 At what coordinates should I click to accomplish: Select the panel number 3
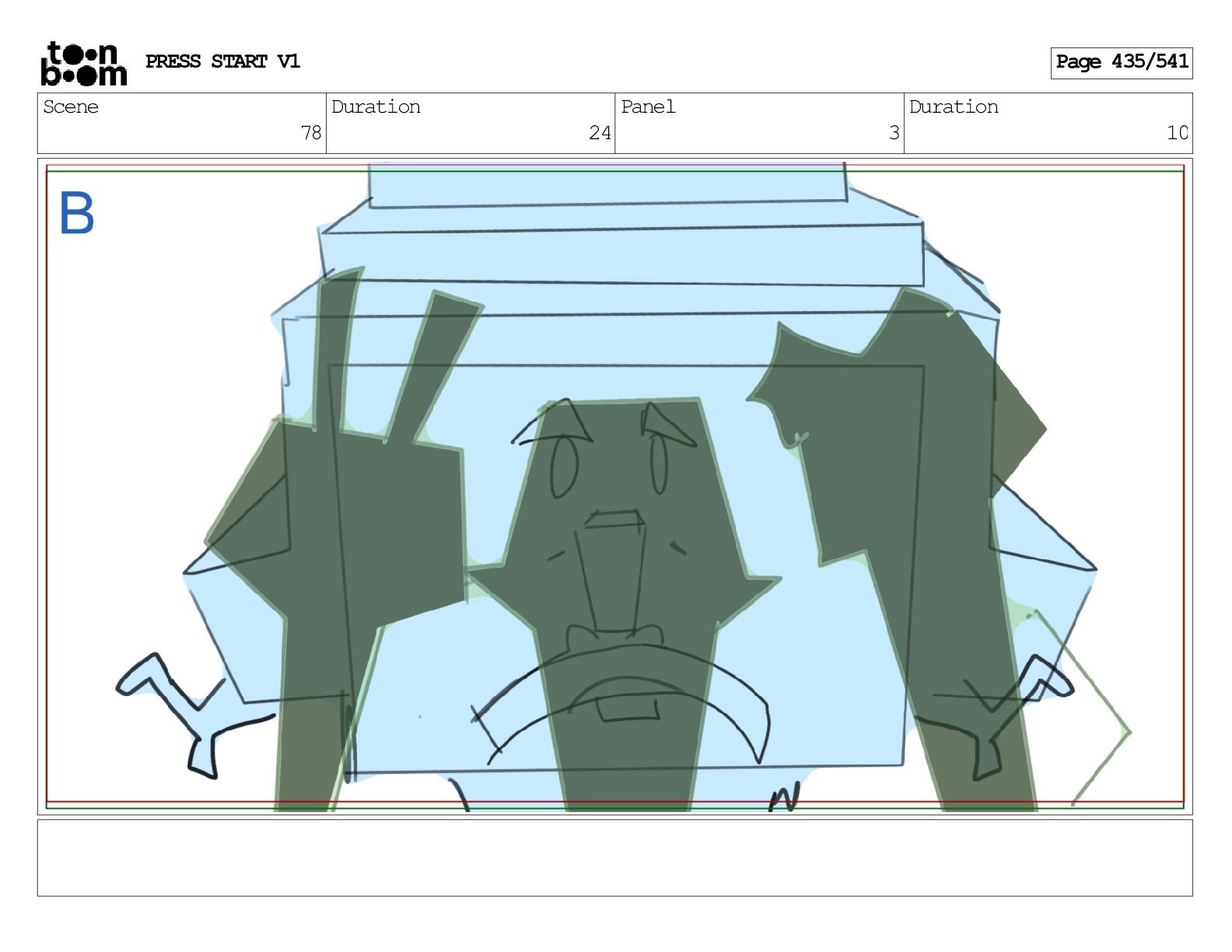(894, 133)
